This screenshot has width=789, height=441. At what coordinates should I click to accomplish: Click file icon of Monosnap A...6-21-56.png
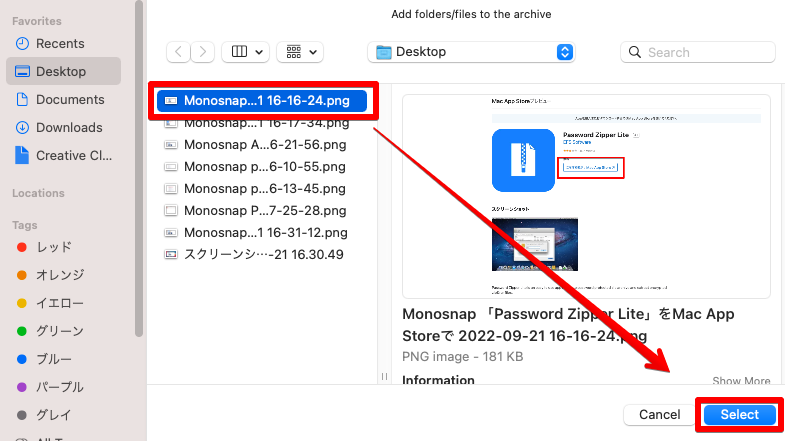pyautogui.click(x=171, y=145)
